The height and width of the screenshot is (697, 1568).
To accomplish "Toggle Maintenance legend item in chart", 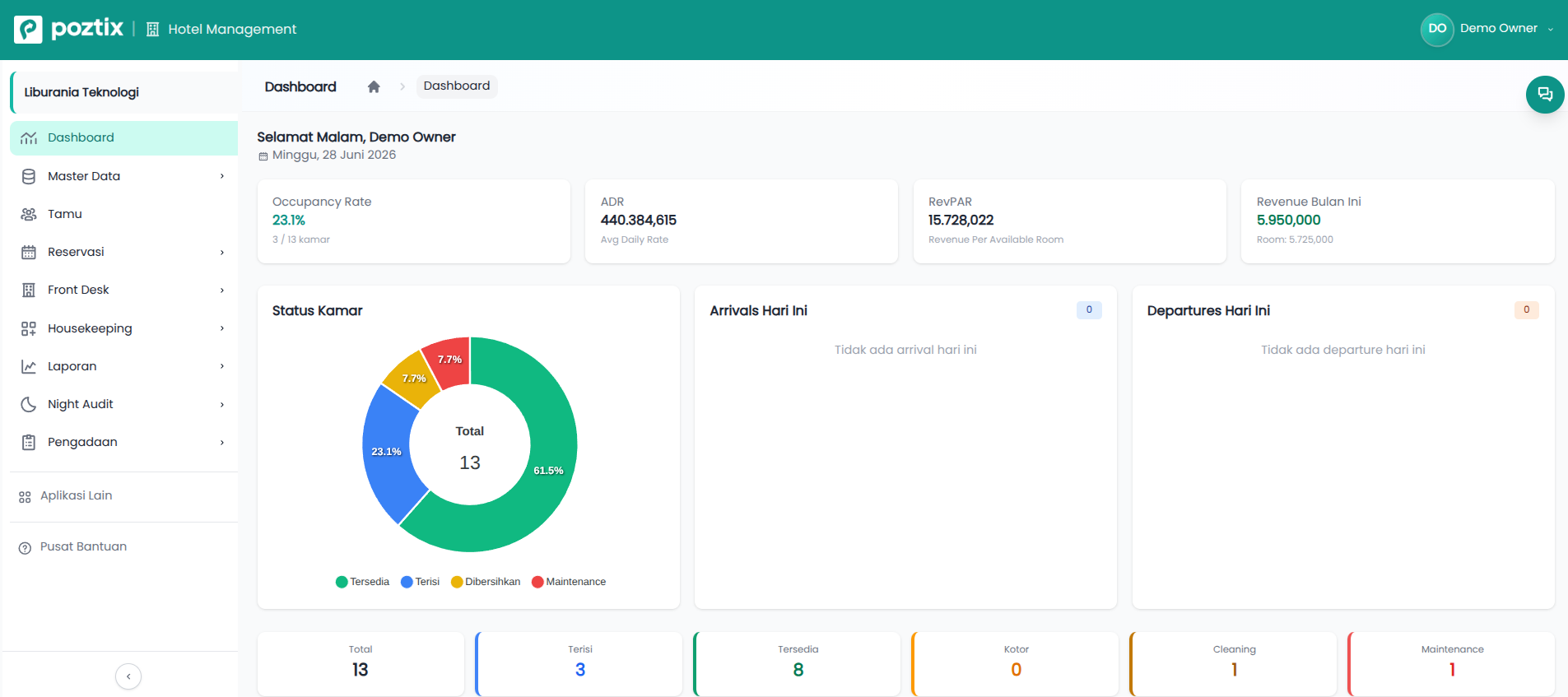I will click(569, 582).
